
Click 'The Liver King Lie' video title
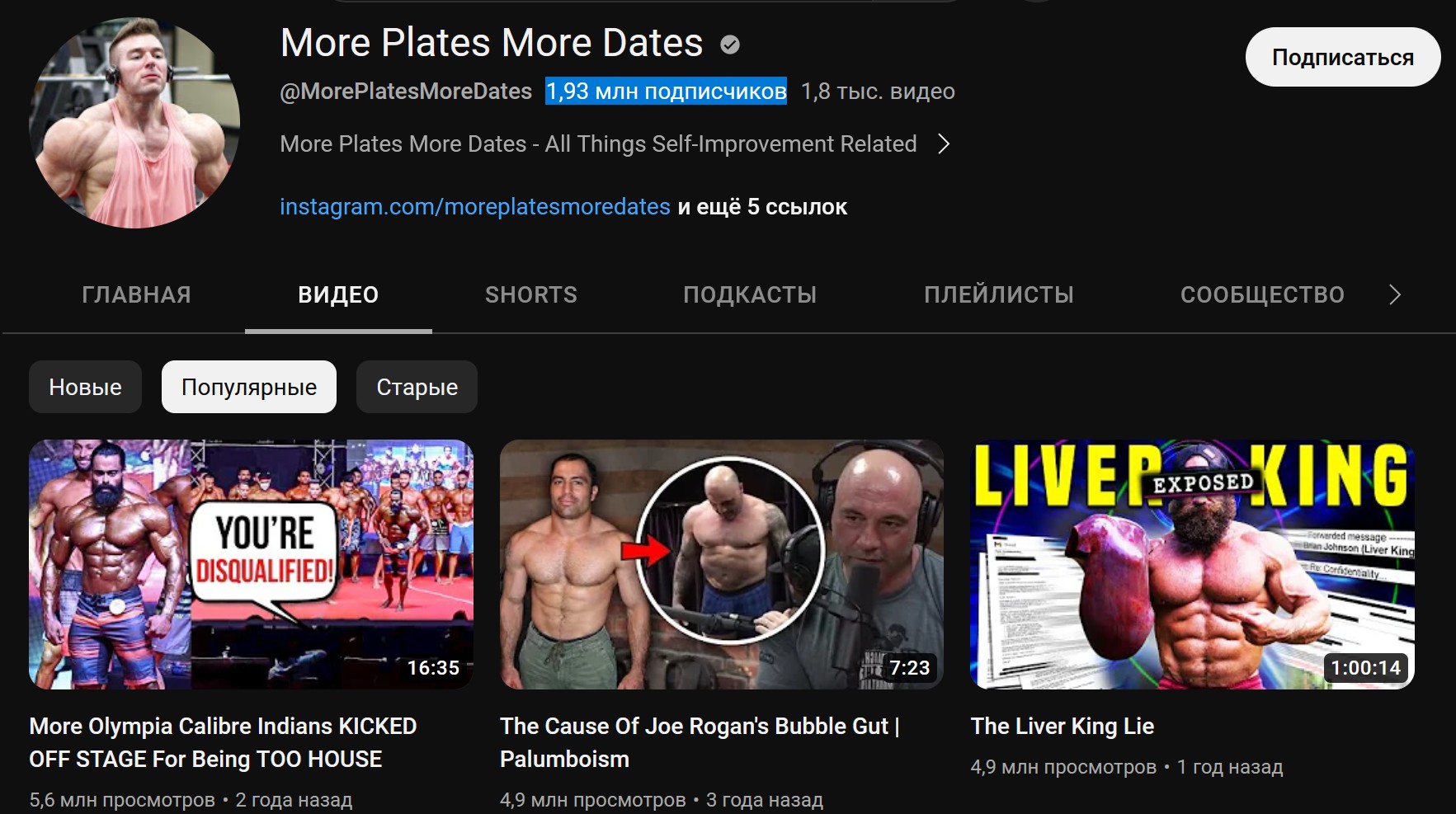[x=1063, y=726]
